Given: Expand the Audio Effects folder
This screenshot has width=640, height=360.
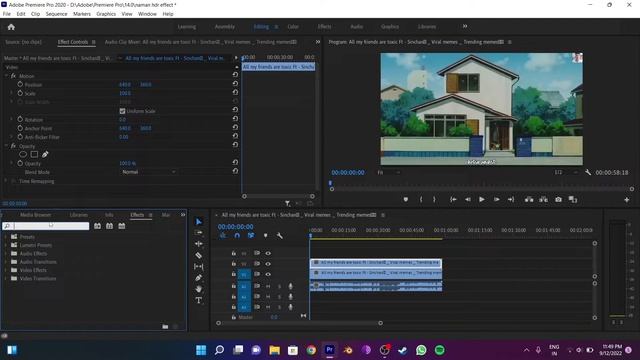Looking at the screenshot, I should (5, 253).
